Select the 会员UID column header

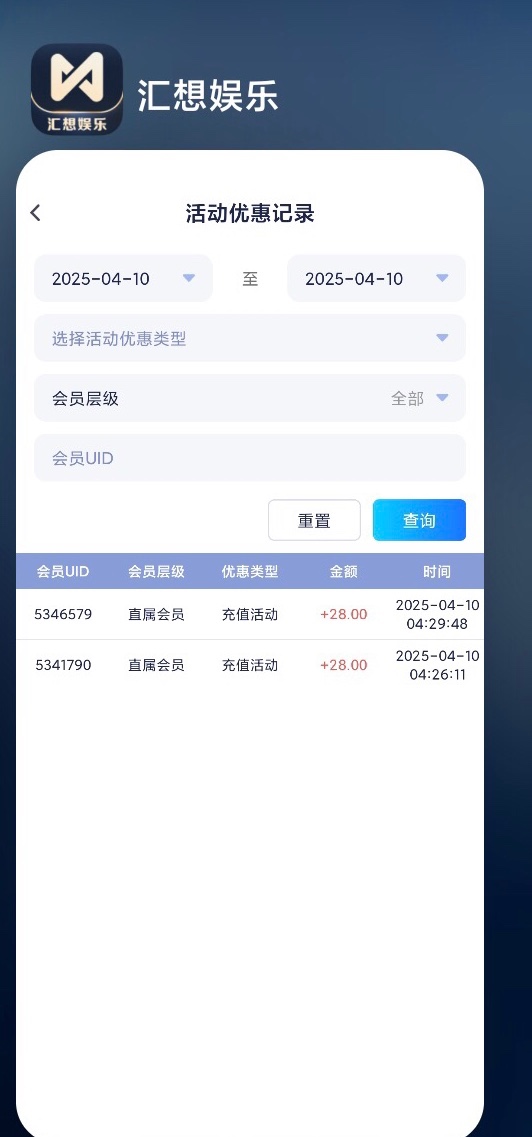coord(63,571)
